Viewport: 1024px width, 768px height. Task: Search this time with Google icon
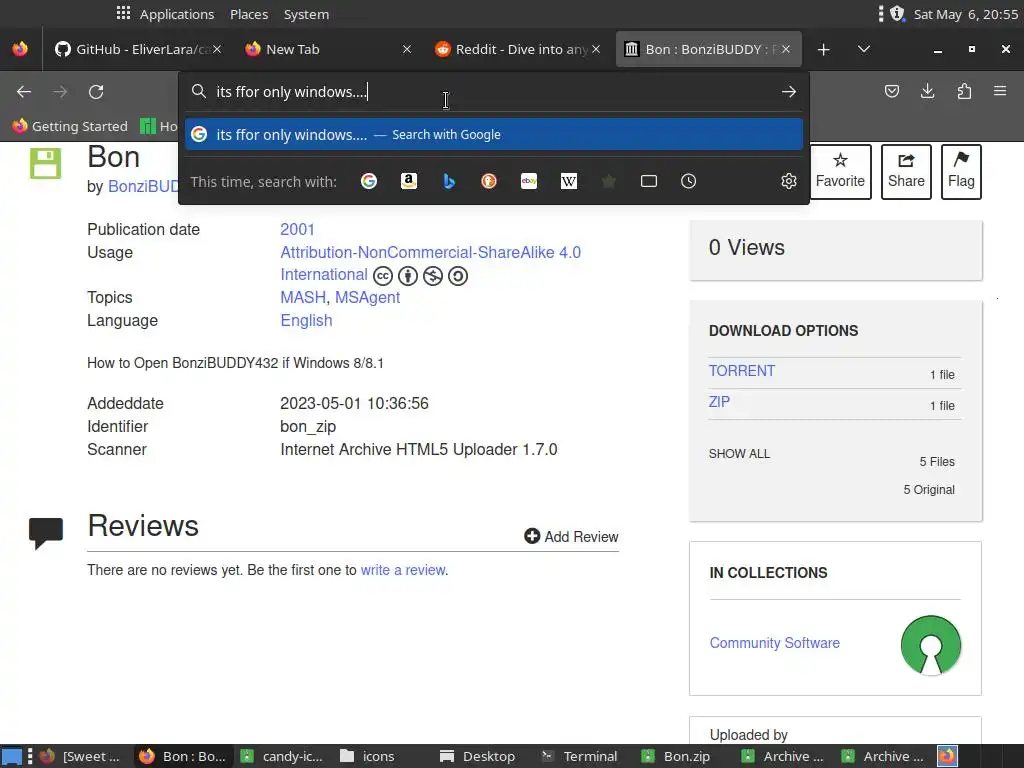pos(369,181)
